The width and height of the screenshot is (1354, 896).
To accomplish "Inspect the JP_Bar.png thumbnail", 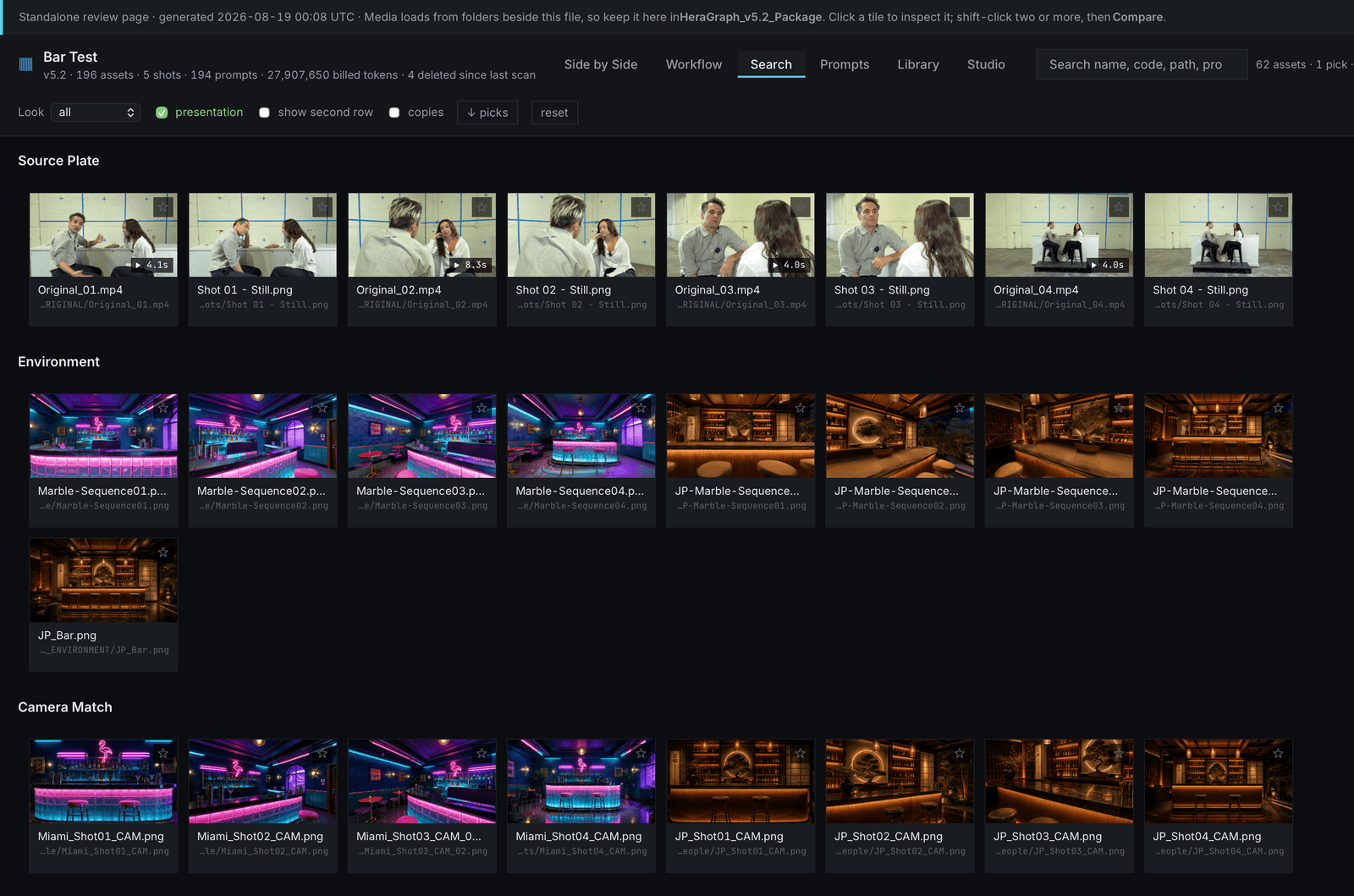I will pos(103,580).
